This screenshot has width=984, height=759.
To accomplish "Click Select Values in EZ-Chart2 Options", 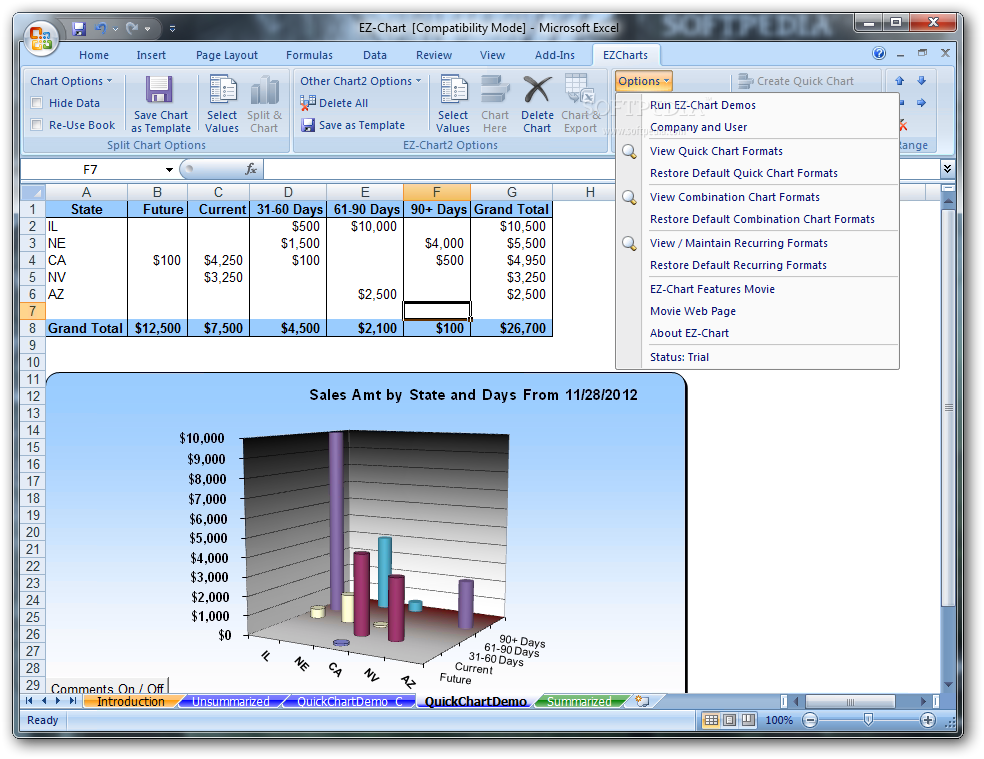I will coord(453,104).
